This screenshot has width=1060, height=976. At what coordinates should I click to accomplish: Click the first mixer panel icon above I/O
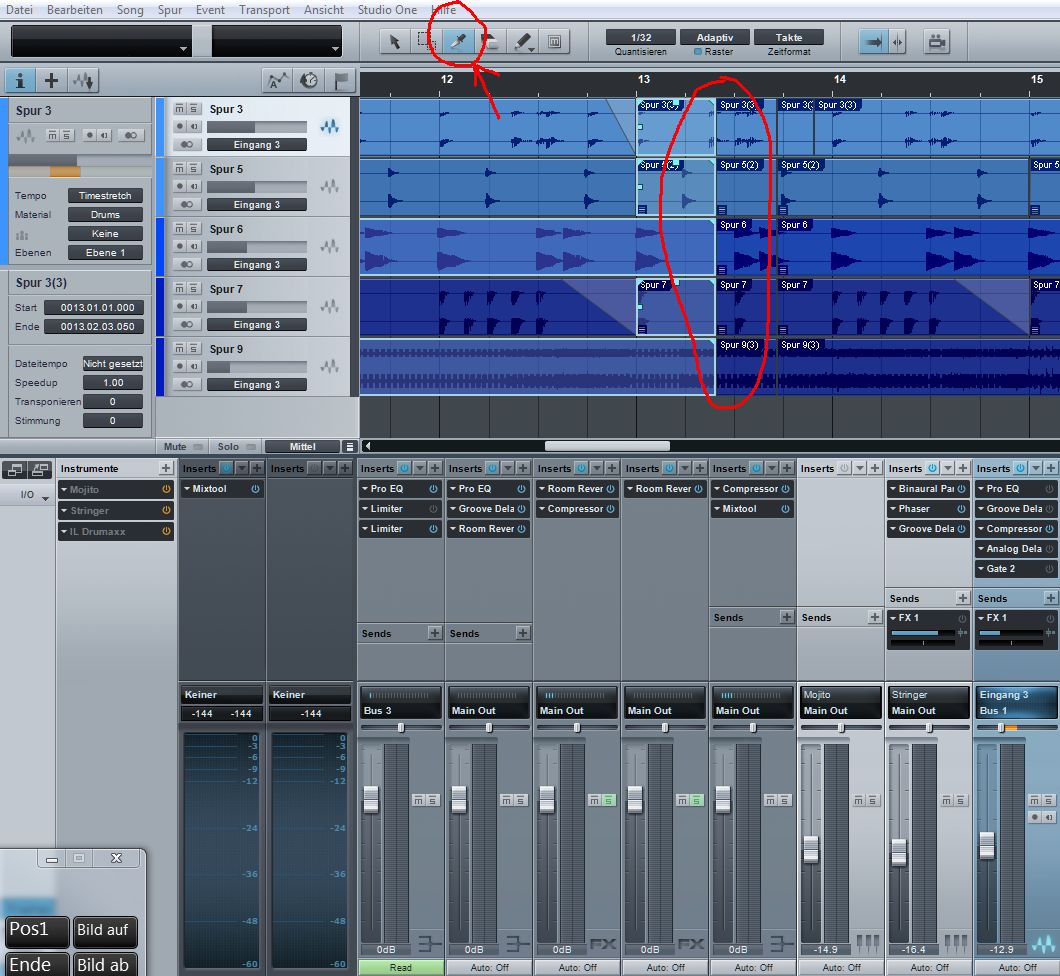point(15,468)
